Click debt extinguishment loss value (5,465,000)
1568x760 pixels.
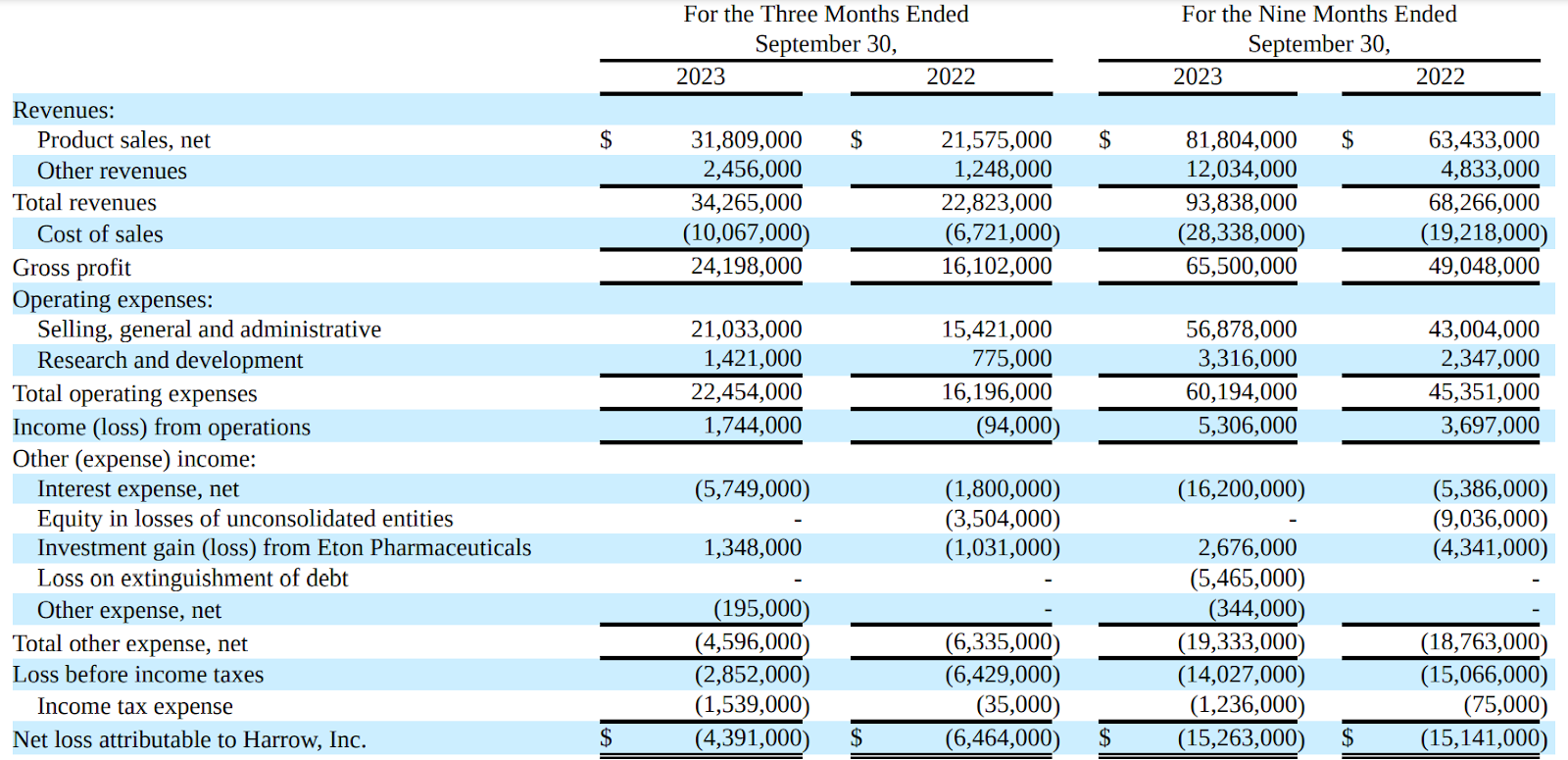coord(1248,578)
